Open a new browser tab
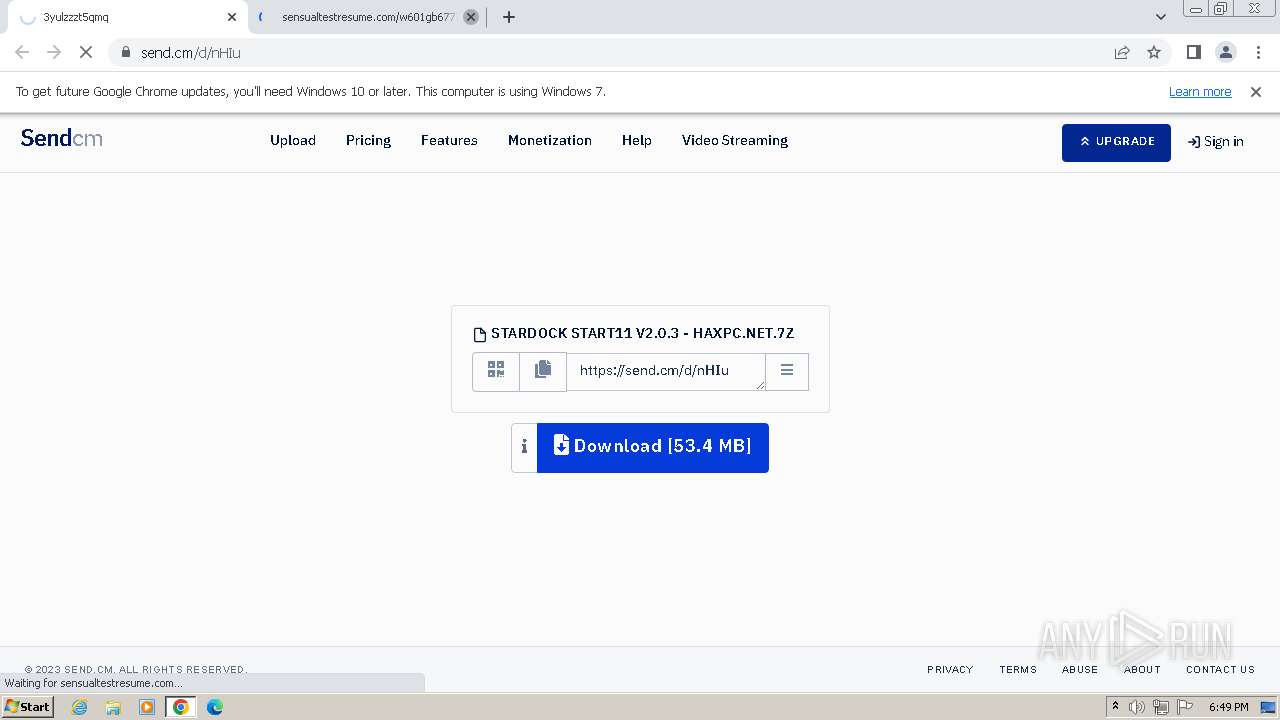 coord(508,17)
